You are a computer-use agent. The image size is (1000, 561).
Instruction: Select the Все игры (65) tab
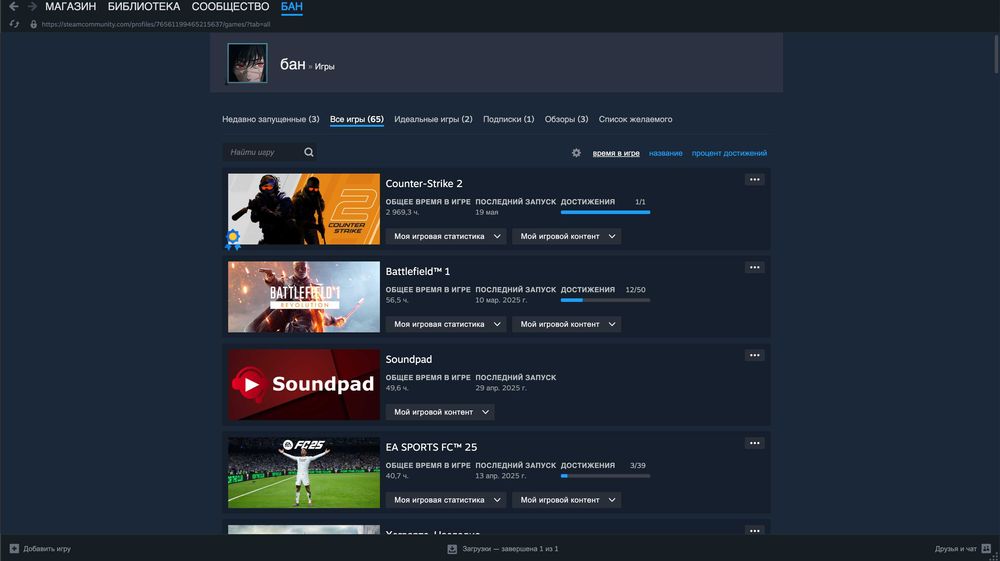(x=357, y=119)
